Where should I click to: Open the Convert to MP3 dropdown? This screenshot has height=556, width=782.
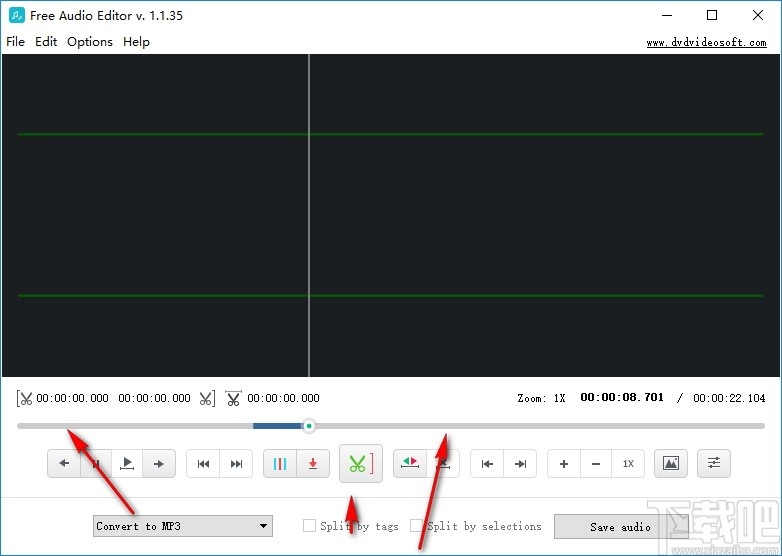coord(183,526)
